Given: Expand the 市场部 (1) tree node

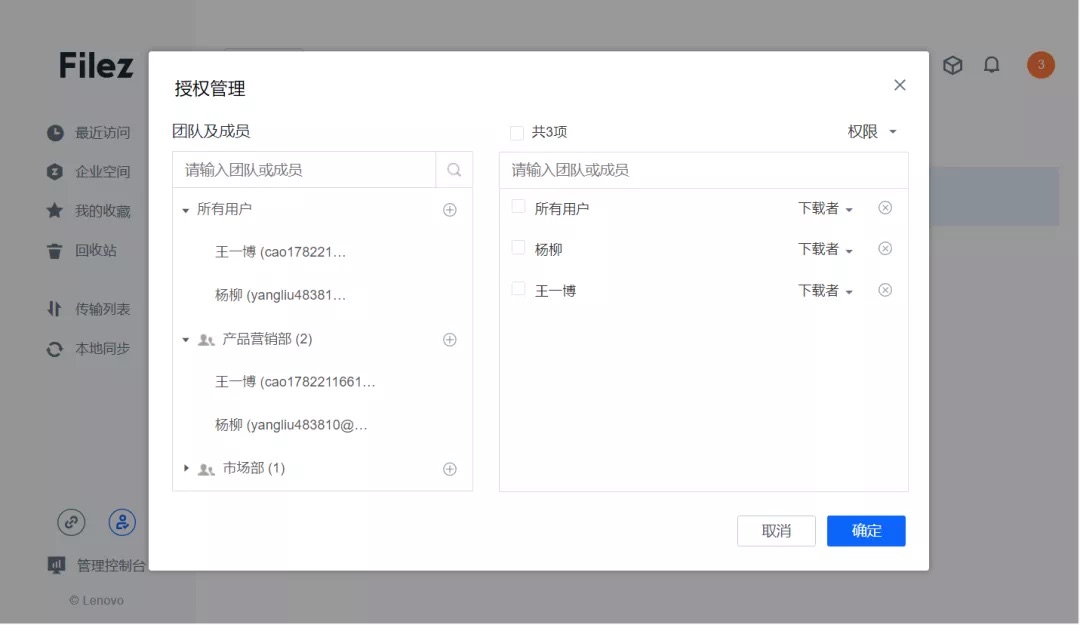Looking at the screenshot, I should pos(186,469).
